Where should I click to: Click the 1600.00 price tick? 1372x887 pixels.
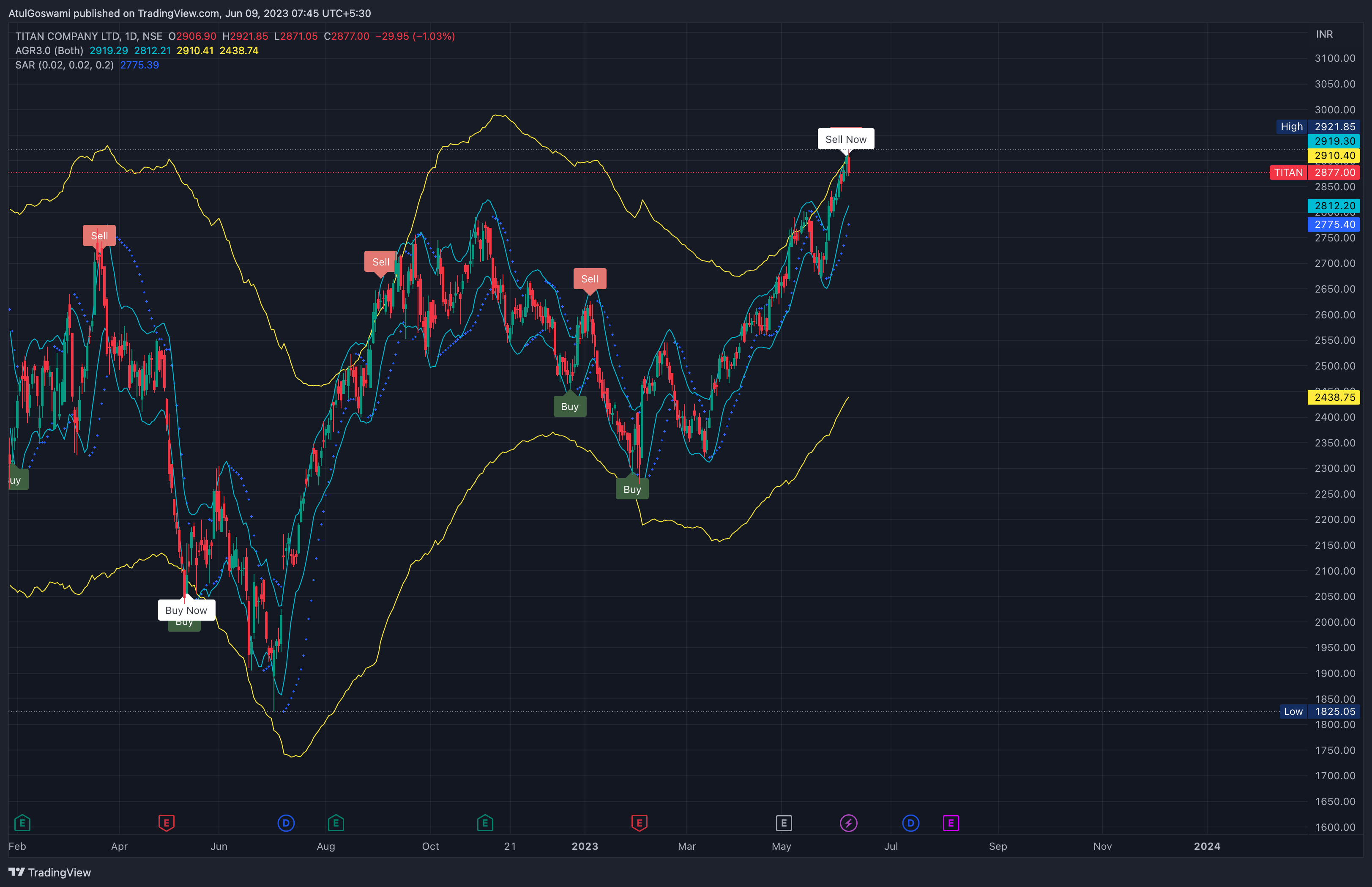(1334, 827)
